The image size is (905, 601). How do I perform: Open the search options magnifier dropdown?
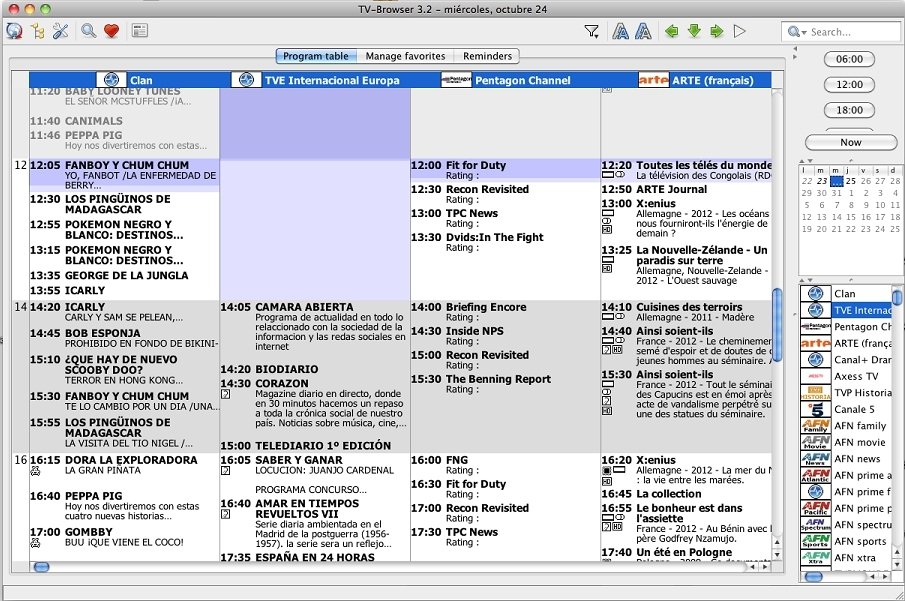[x=797, y=32]
